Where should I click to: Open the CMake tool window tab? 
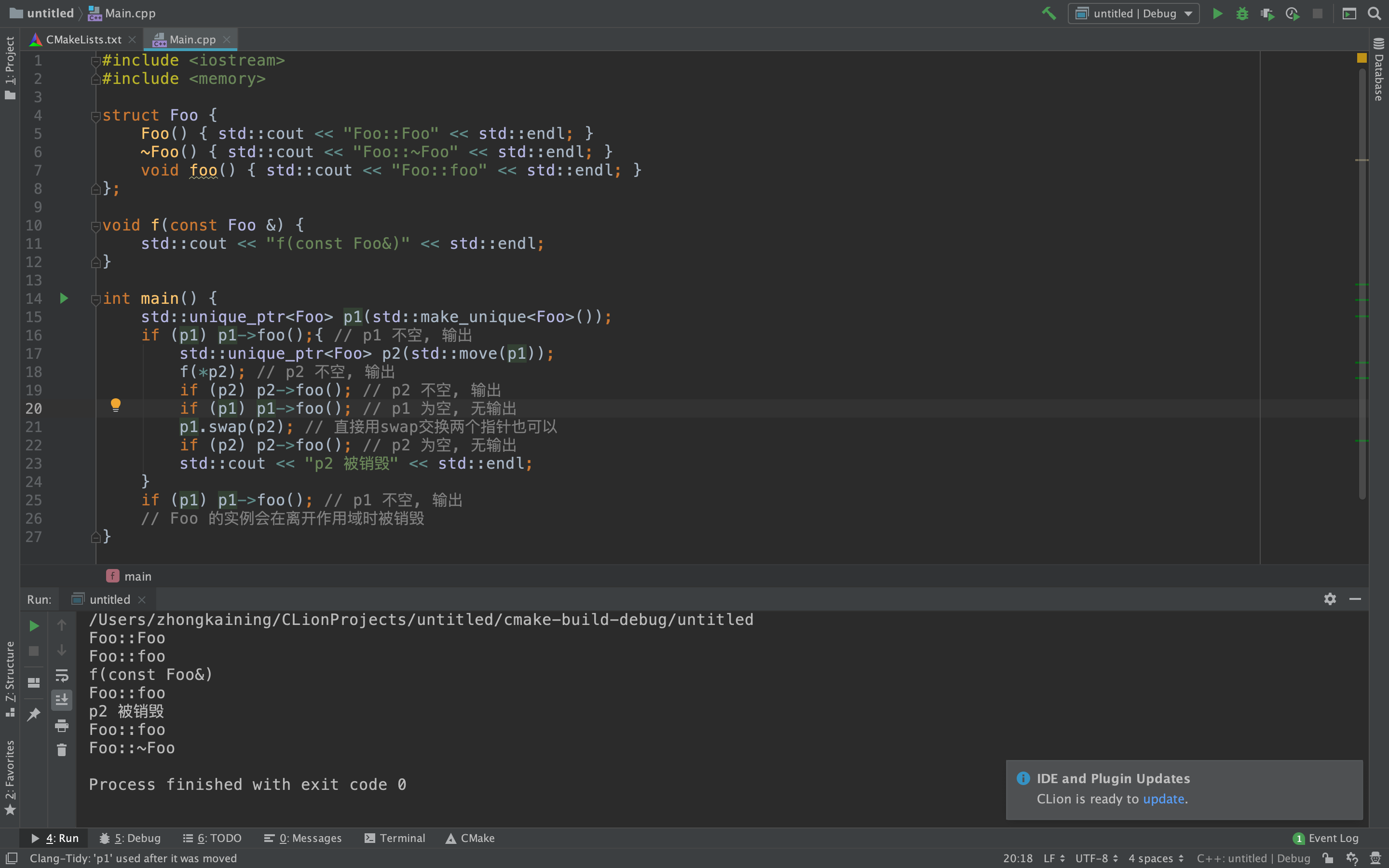point(470,838)
